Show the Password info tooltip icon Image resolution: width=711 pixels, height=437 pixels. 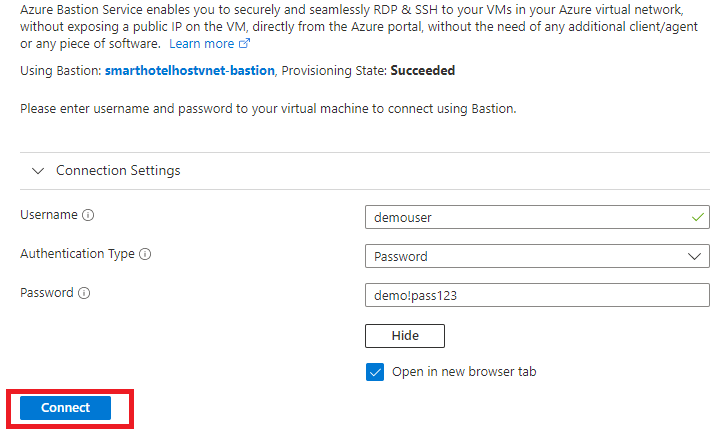tap(84, 293)
